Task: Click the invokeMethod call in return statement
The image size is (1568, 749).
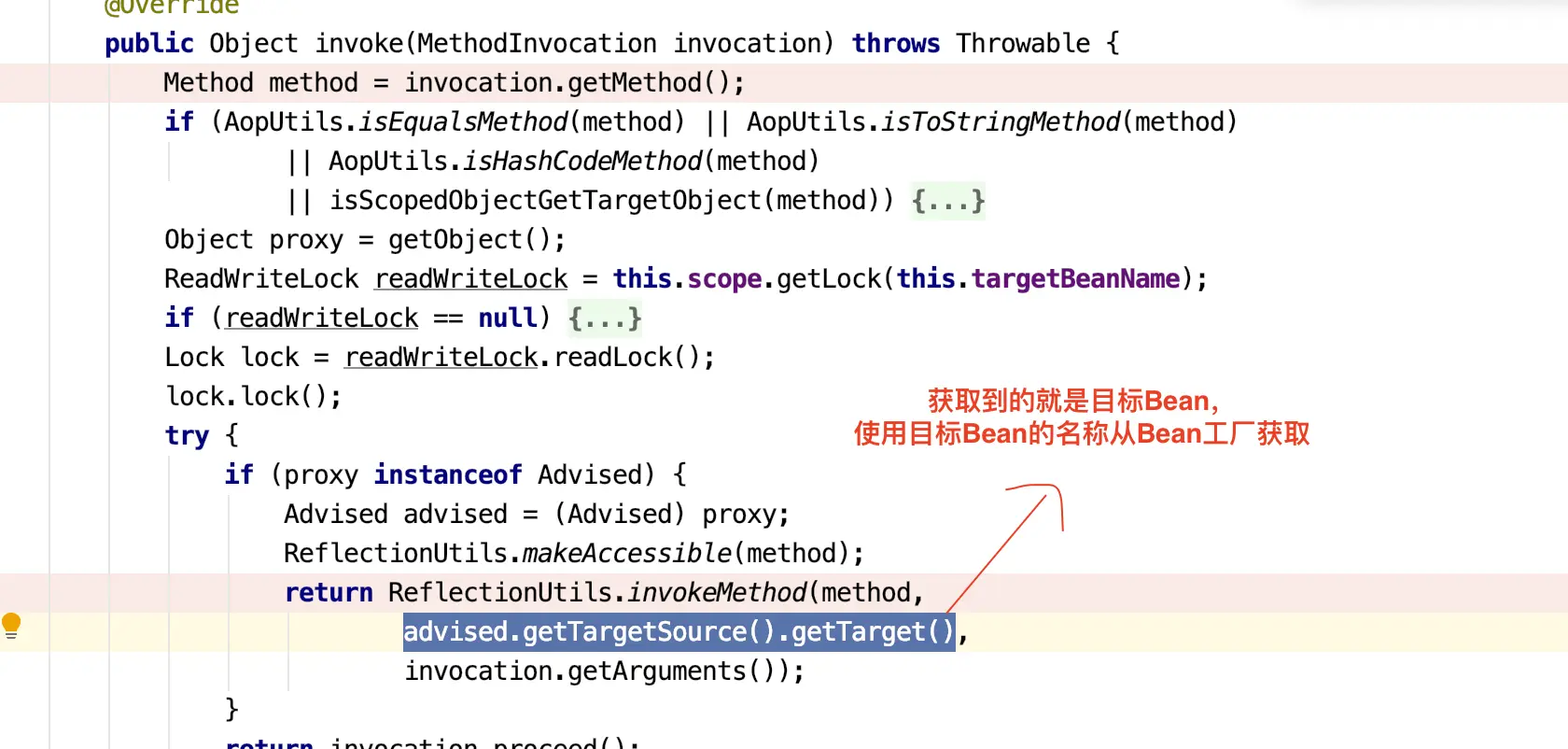Action: [717, 593]
